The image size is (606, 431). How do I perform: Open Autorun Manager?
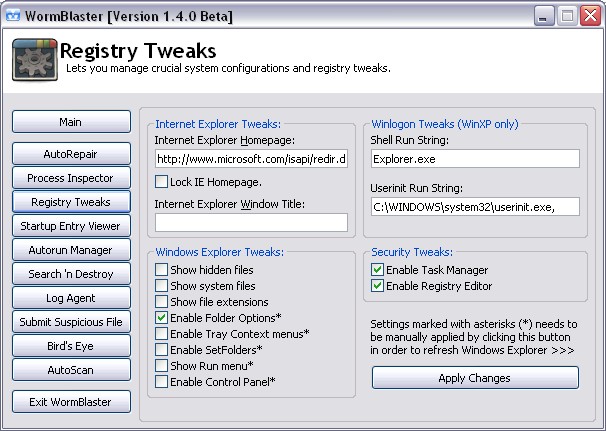pos(71,250)
